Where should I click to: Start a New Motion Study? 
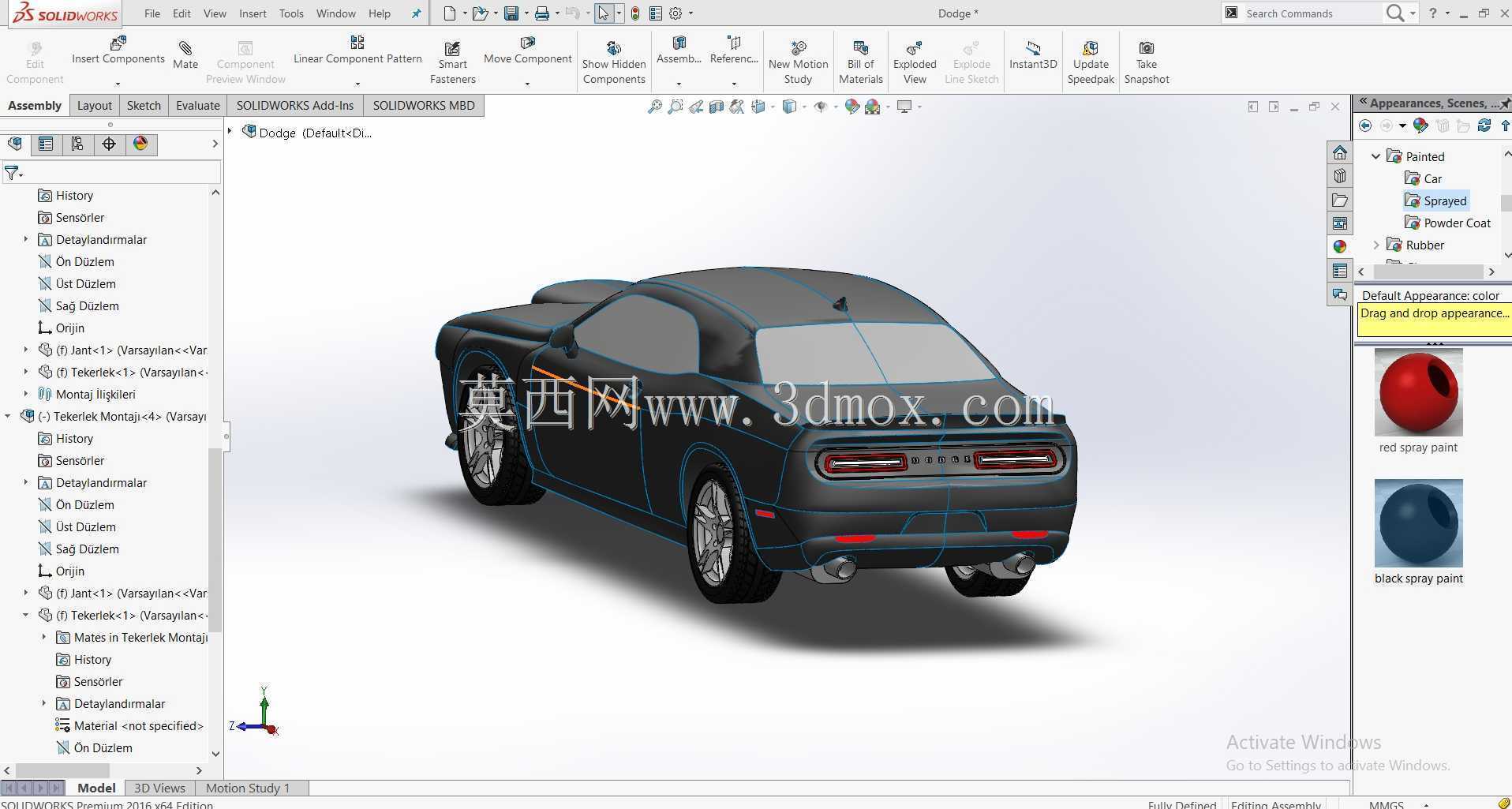(x=798, y=62)
